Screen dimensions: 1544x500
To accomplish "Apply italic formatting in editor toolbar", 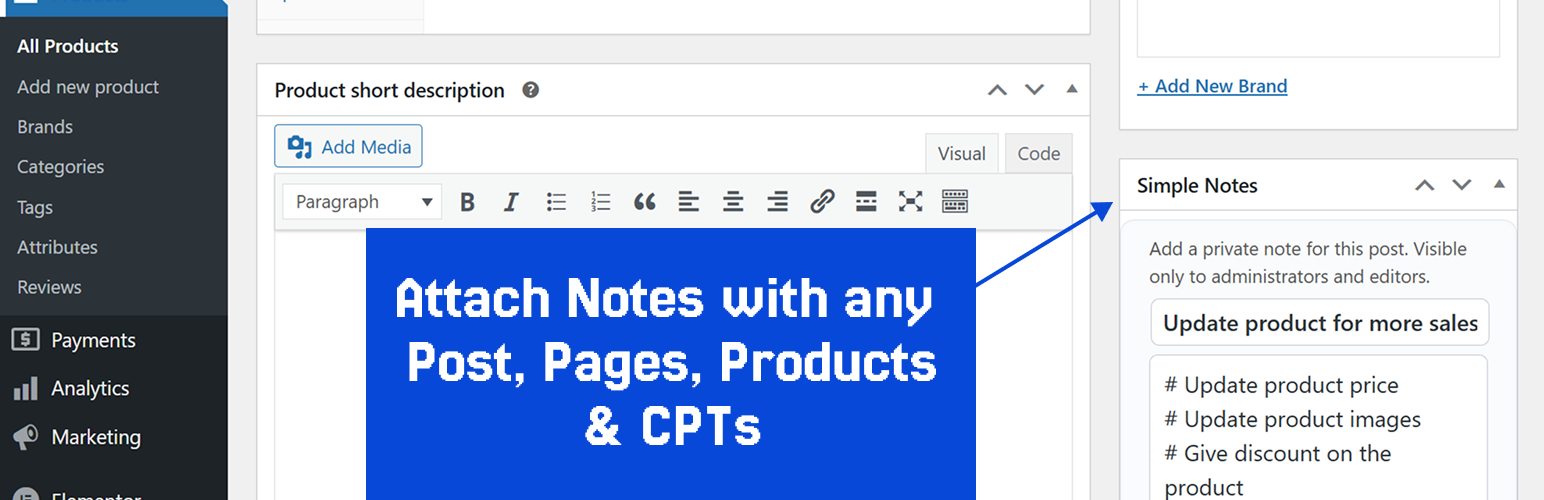I will click(511, 202).
